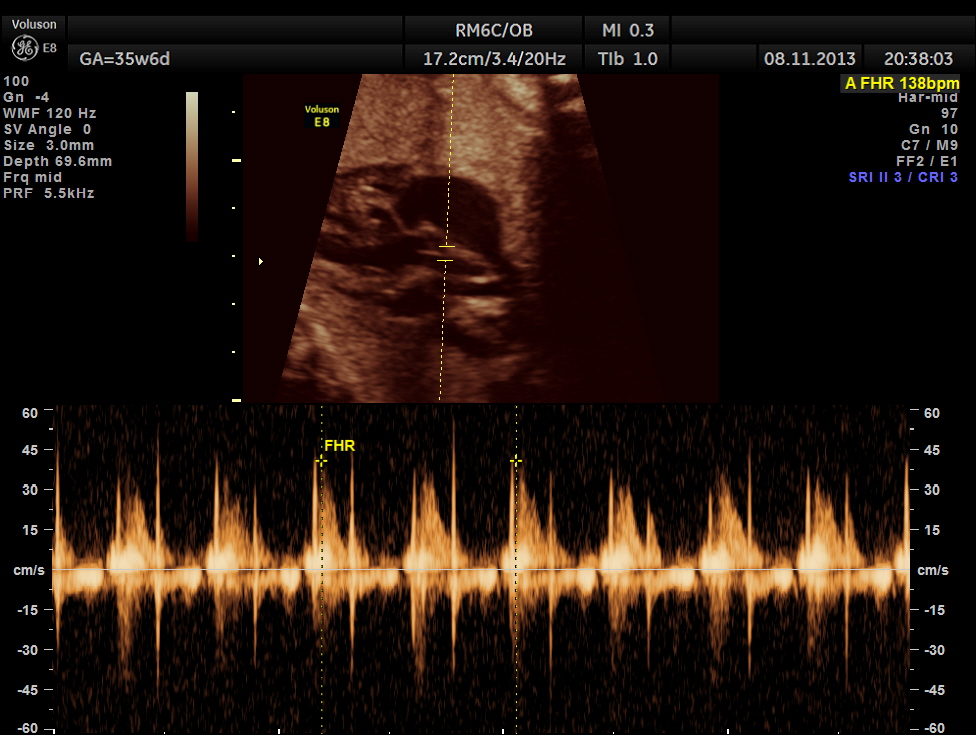This screenshot has width=976, height=735.
Task: Click the PRF 5.5kHz parameter
Action: 49,193
